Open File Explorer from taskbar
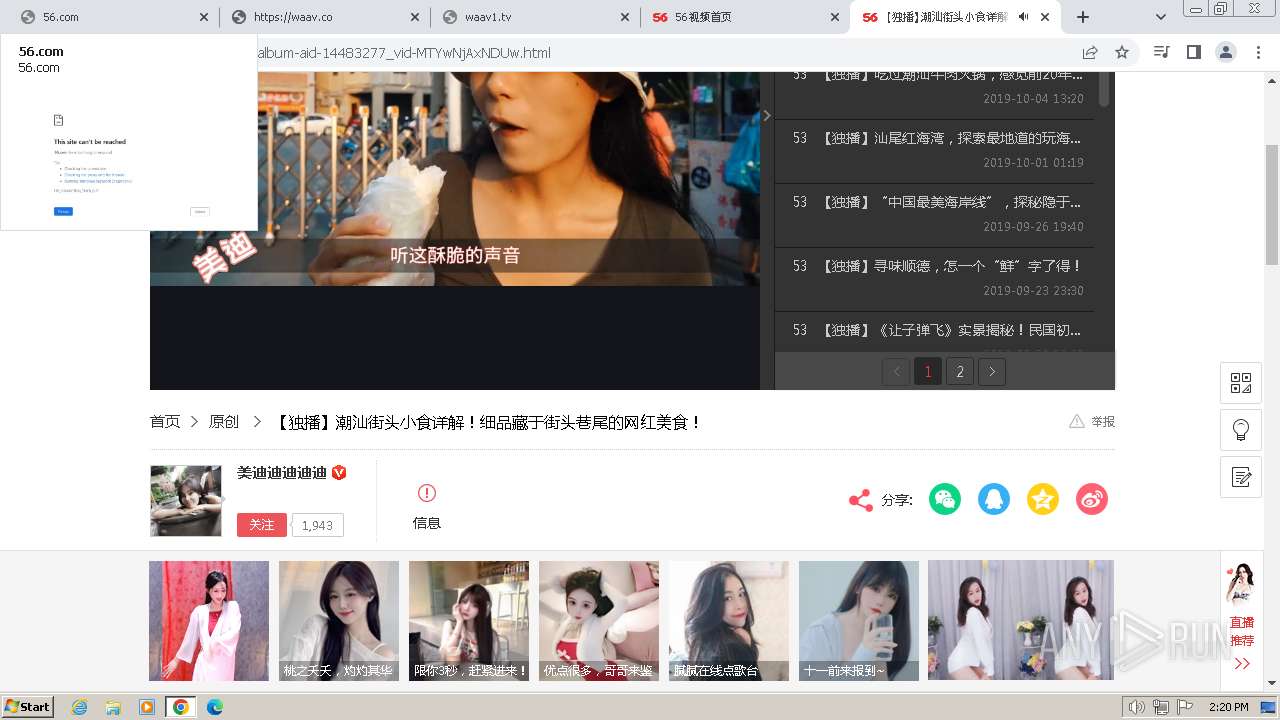The width and height of the screenshot is (1280, 720). (x=113, y=707)
